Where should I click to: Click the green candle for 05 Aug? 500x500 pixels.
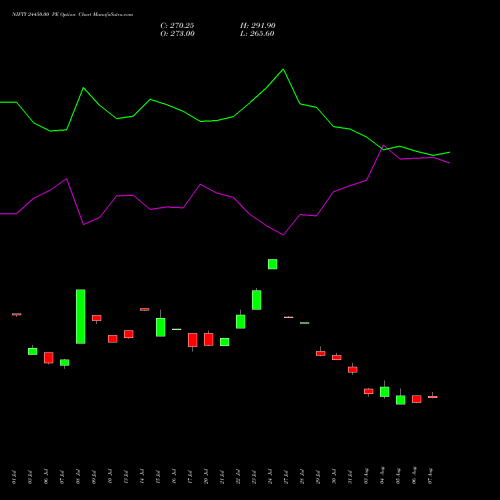pos(401,400)
